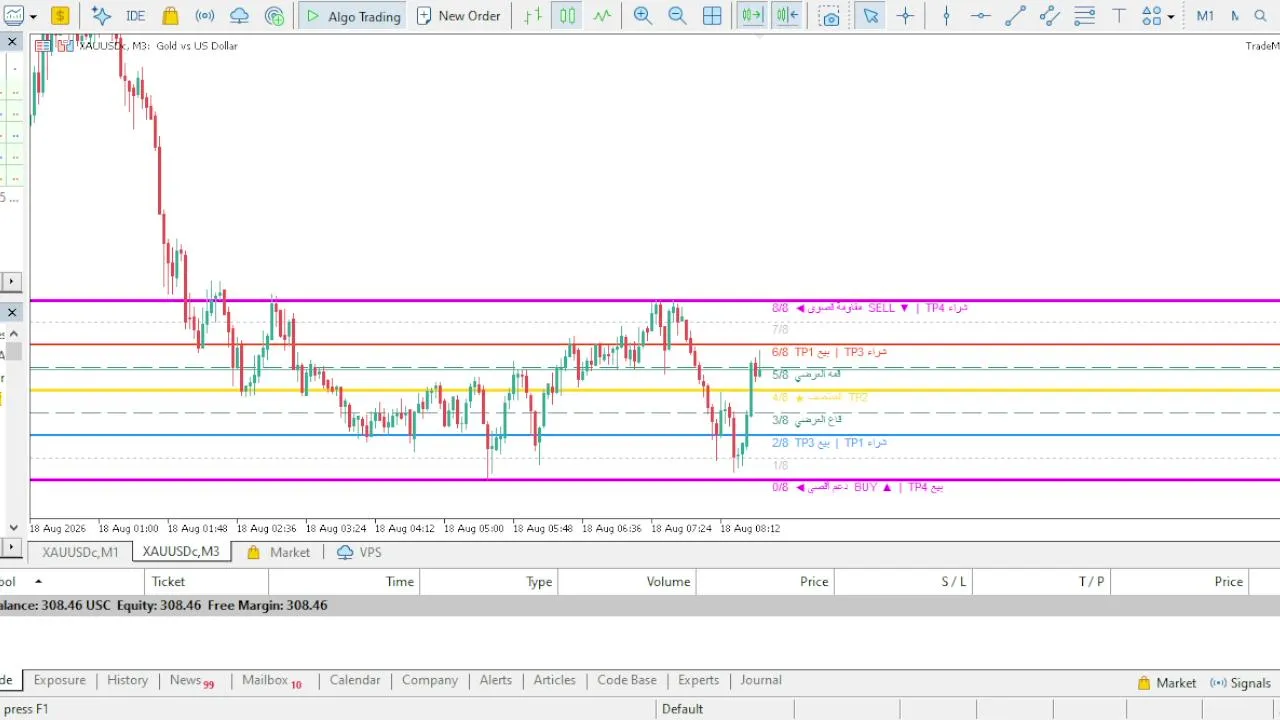Open the VPS tab
Screen dimensions: 1280x720
click(359, 552)
